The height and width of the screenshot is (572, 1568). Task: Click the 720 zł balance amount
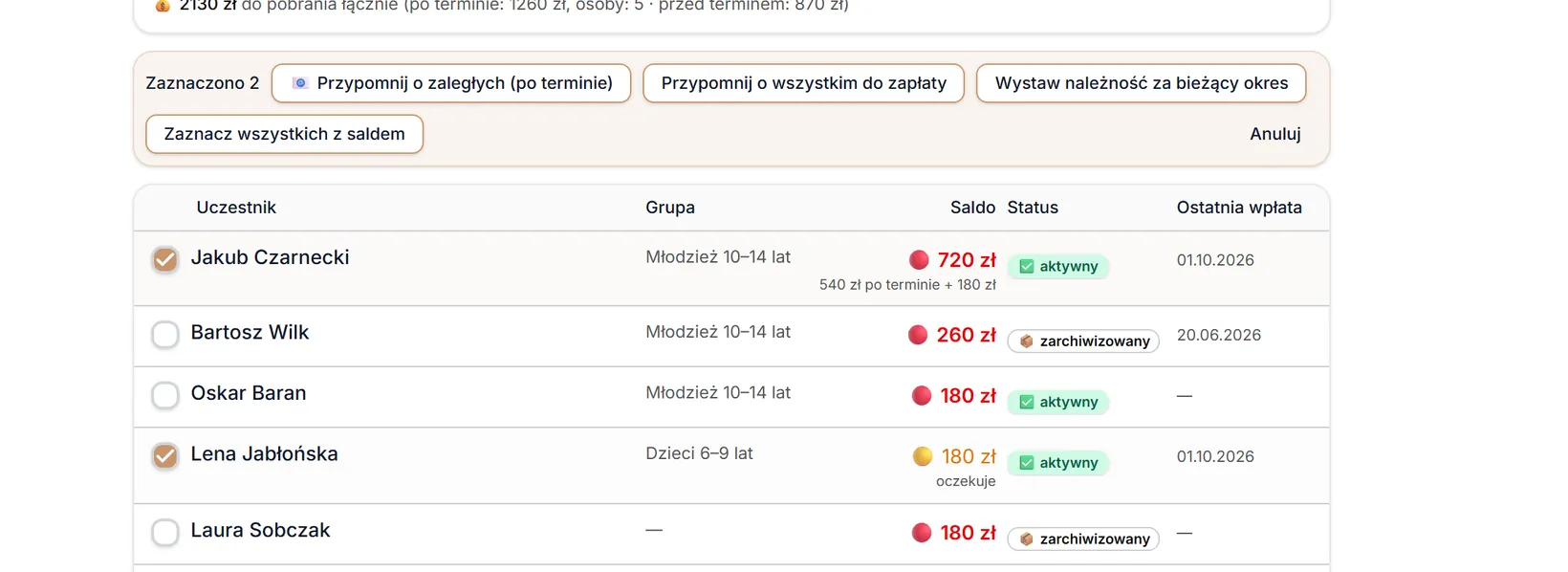pyautogui.click(x=967, y=260)
